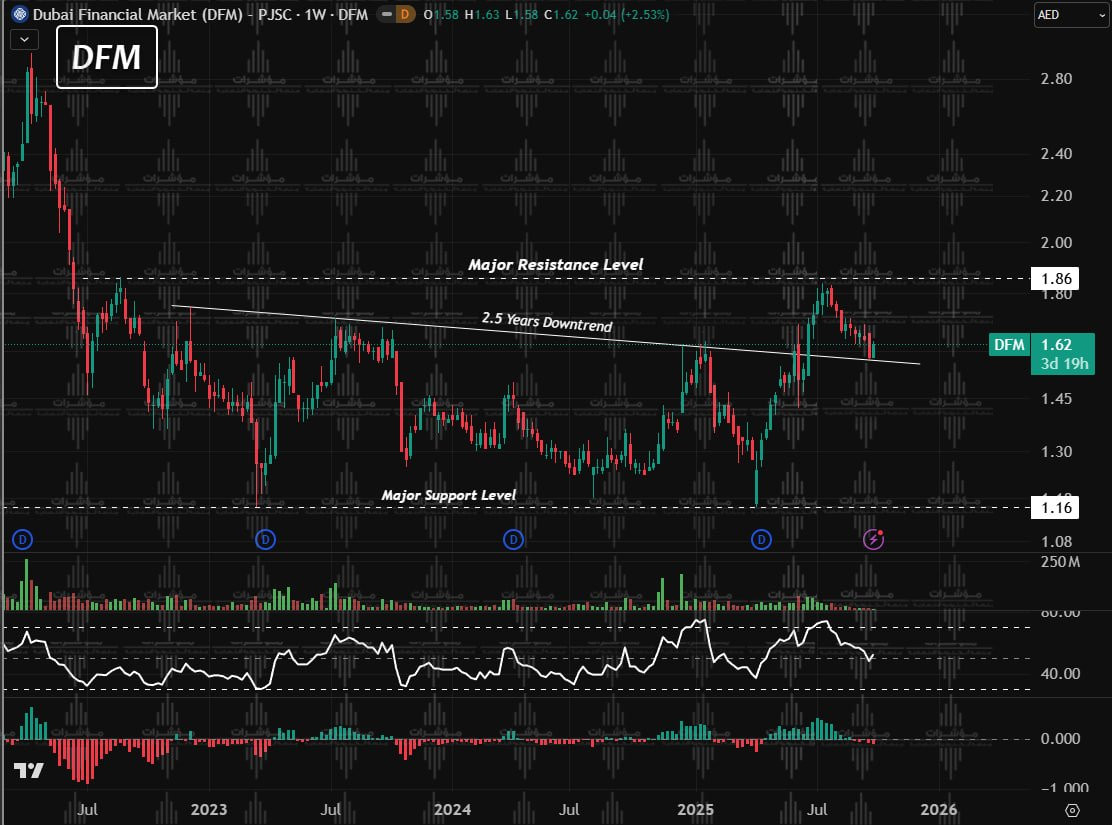Click the purple lightning event marker
The image size is (1112, 825).
click(x=873, y=540)
